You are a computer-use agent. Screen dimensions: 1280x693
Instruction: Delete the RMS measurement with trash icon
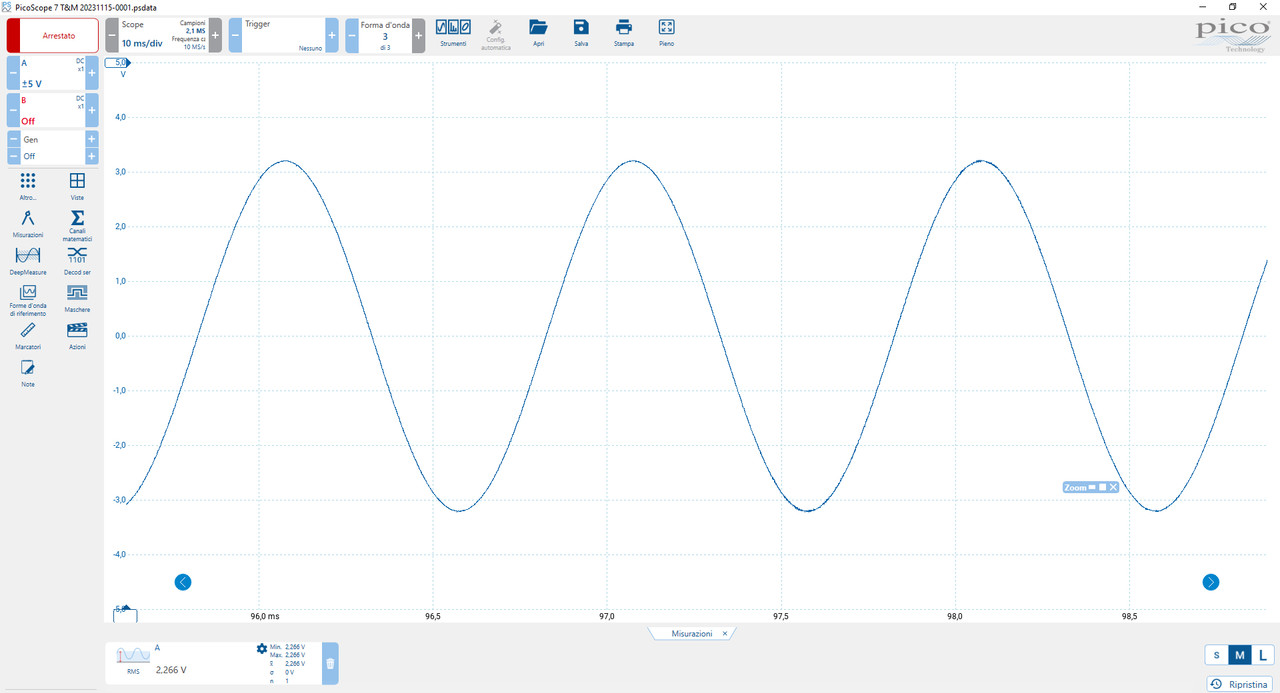[x=330, y=663]
